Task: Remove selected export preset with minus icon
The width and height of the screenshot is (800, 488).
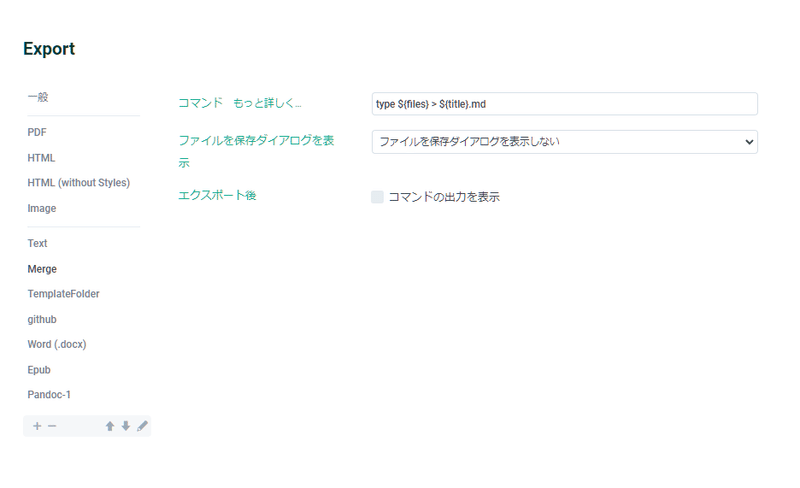Action: coord(52,426)
